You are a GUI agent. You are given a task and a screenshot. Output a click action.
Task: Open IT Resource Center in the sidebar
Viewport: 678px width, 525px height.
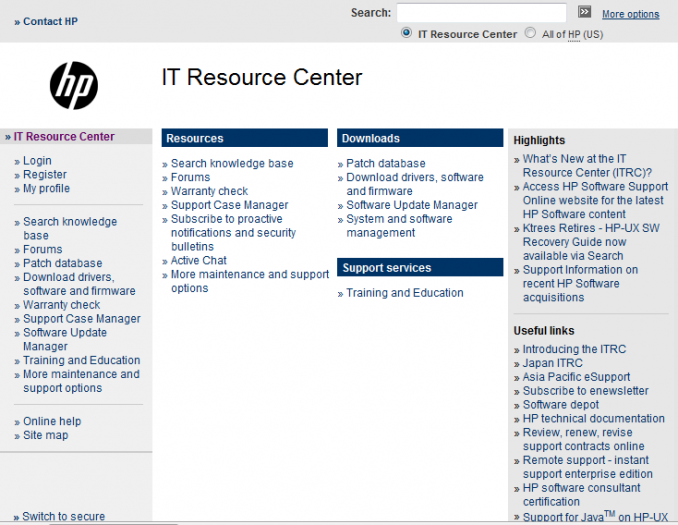click(64, 137)
